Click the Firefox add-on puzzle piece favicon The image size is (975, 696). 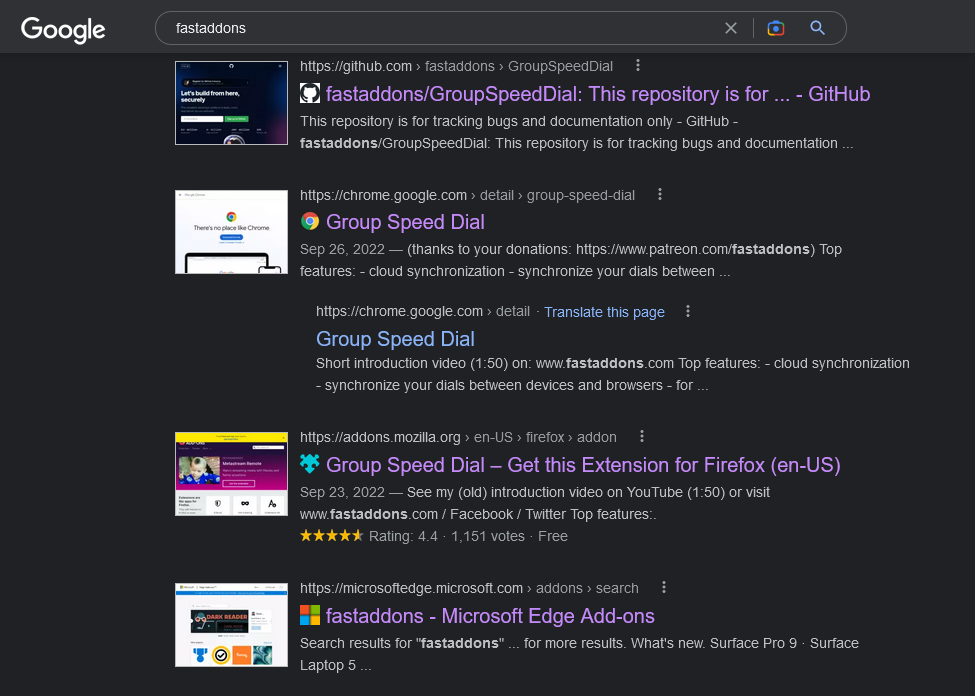coord(310,465)
